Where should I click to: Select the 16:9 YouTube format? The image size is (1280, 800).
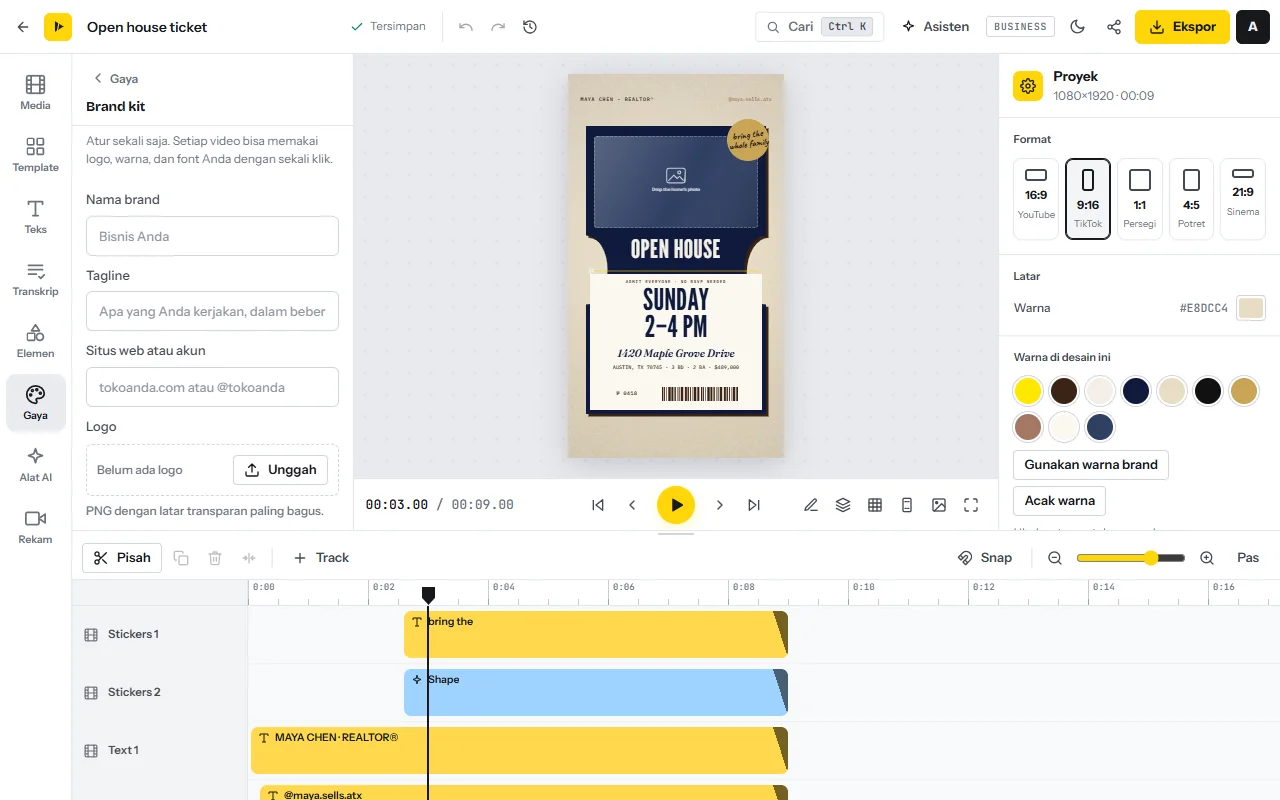(1036, 199)
